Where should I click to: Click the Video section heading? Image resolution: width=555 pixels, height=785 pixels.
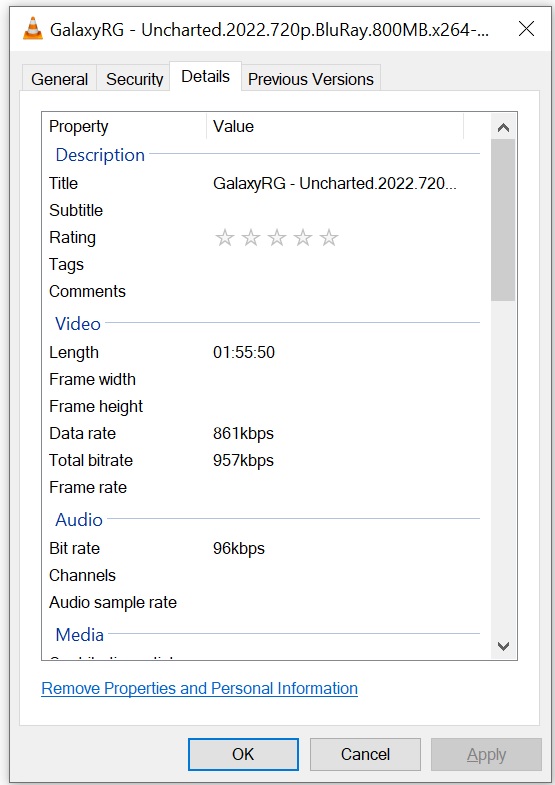(78, 323)
